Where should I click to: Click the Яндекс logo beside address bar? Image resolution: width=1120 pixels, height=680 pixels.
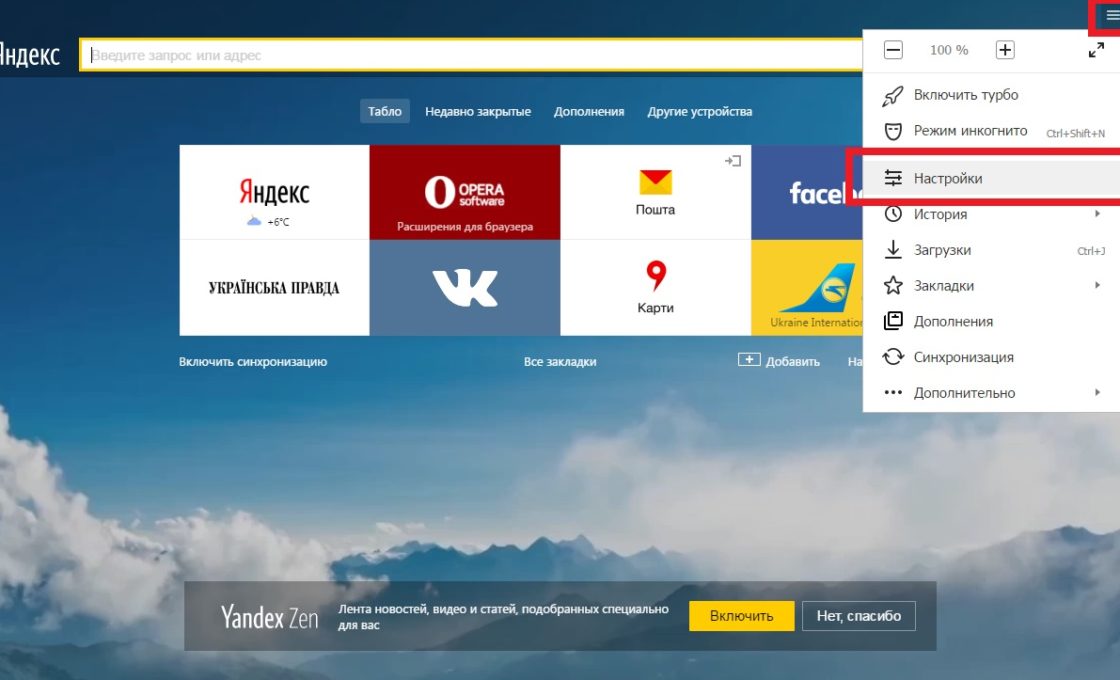pyautogui.click(x=30, y=55)
